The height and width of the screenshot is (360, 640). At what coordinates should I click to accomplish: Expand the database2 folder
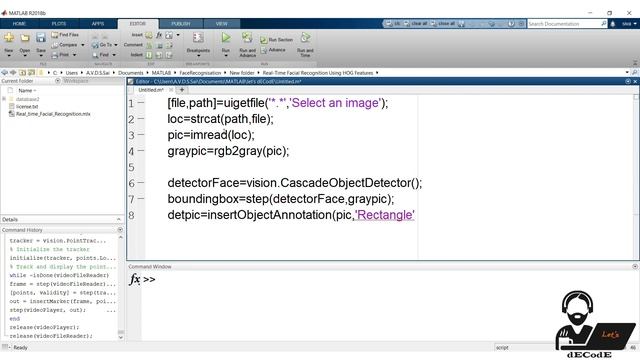coord(4,99)
